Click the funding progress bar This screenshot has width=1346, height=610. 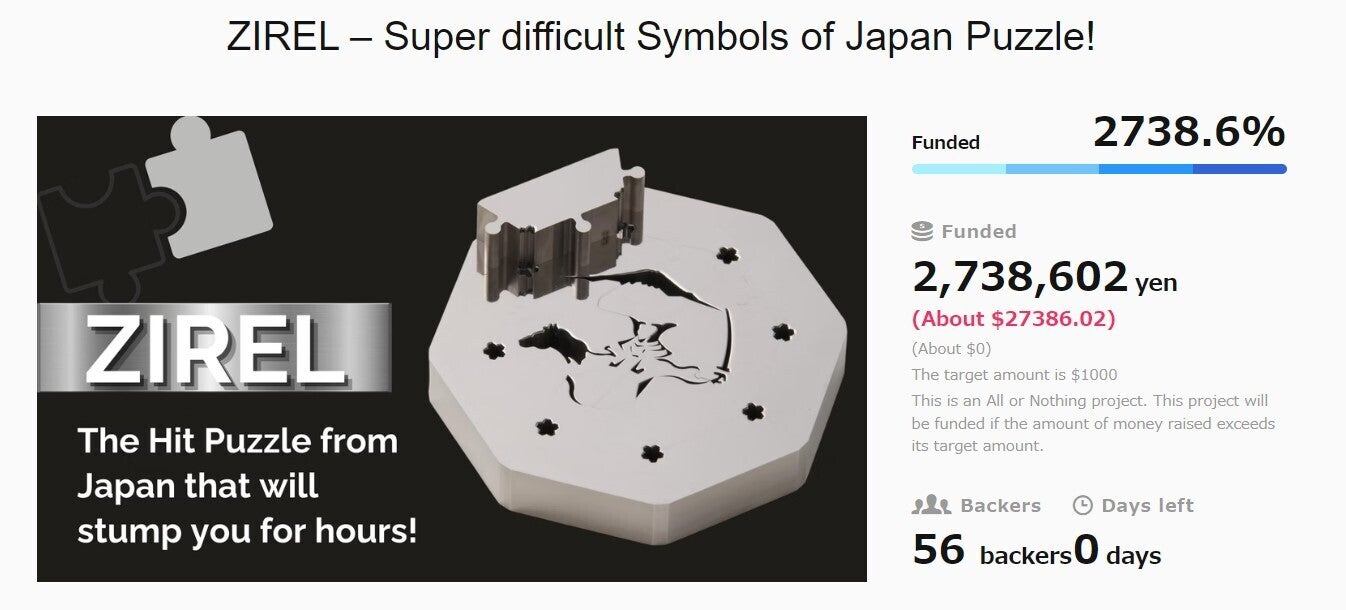[x=1098, y=169]
